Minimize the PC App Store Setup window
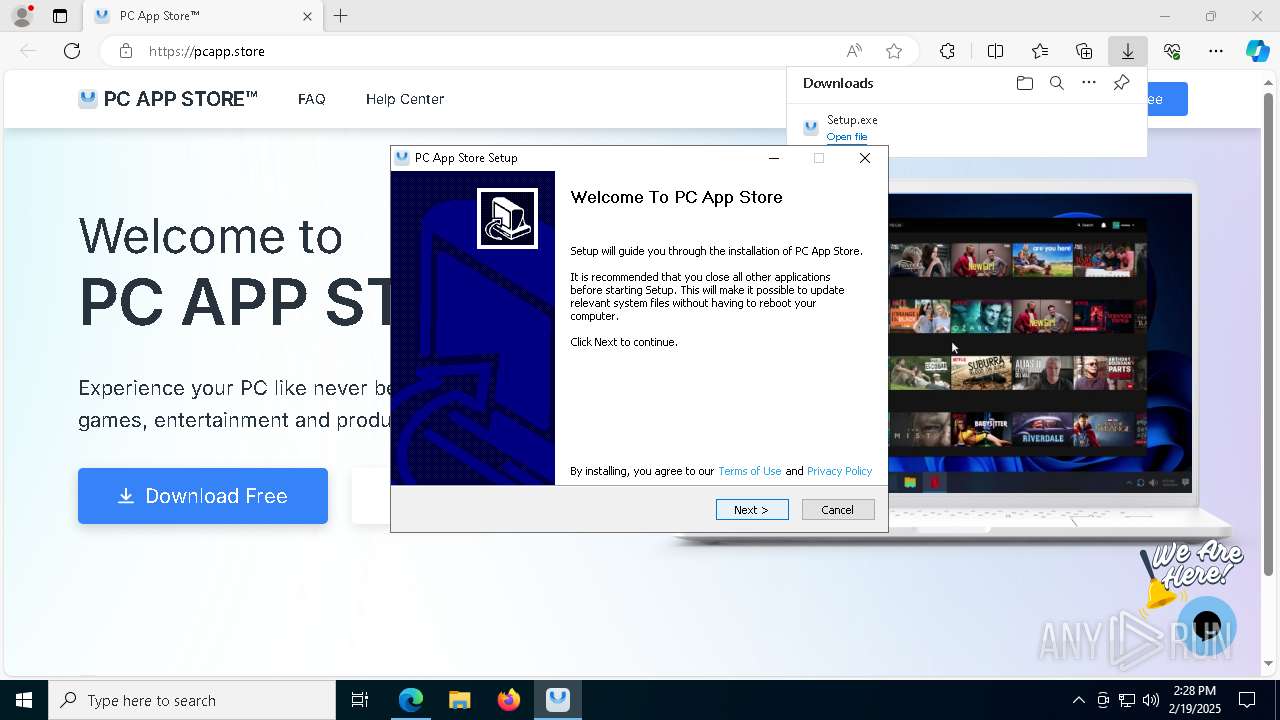 tap(773, 158)
